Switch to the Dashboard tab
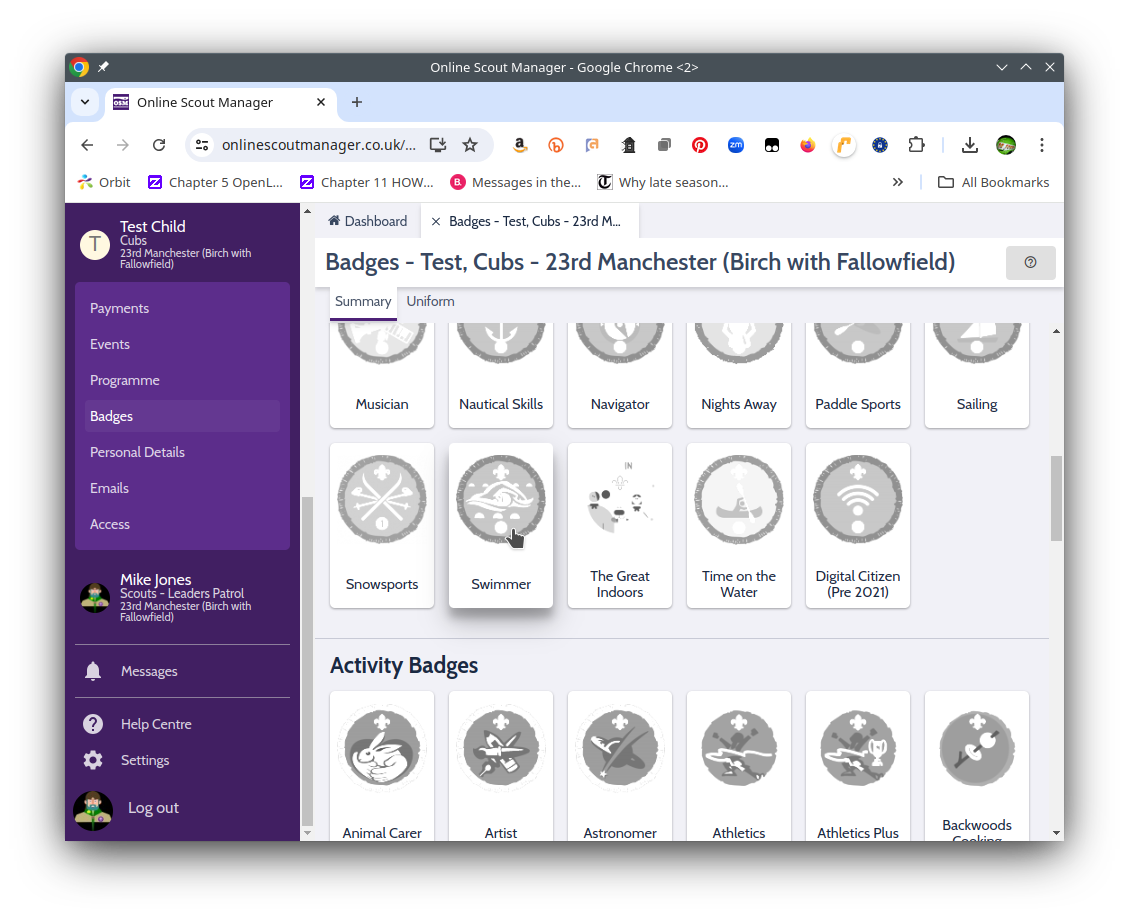 tap(367, 221)
